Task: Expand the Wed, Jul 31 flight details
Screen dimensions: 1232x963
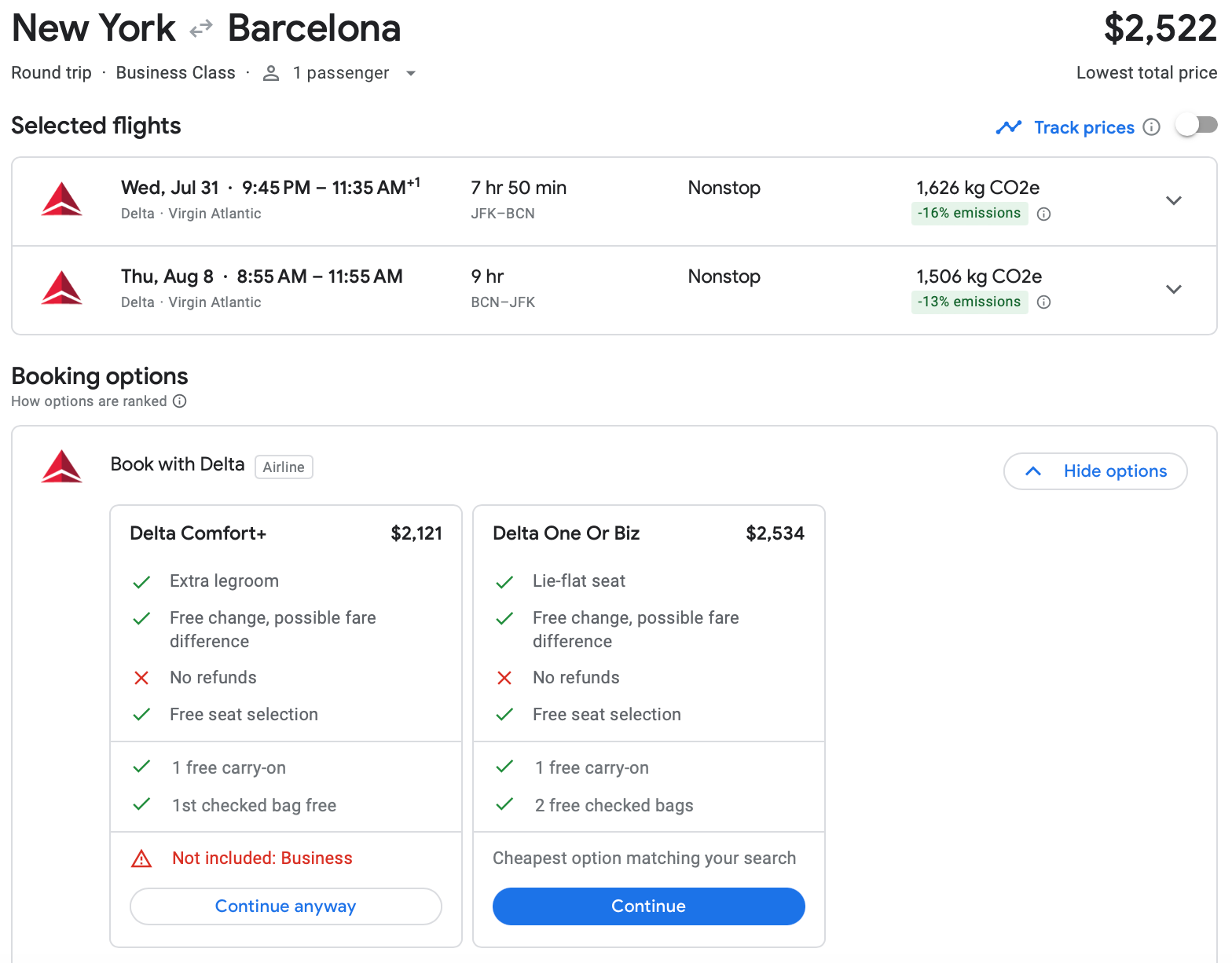Action: (1174, 200)
